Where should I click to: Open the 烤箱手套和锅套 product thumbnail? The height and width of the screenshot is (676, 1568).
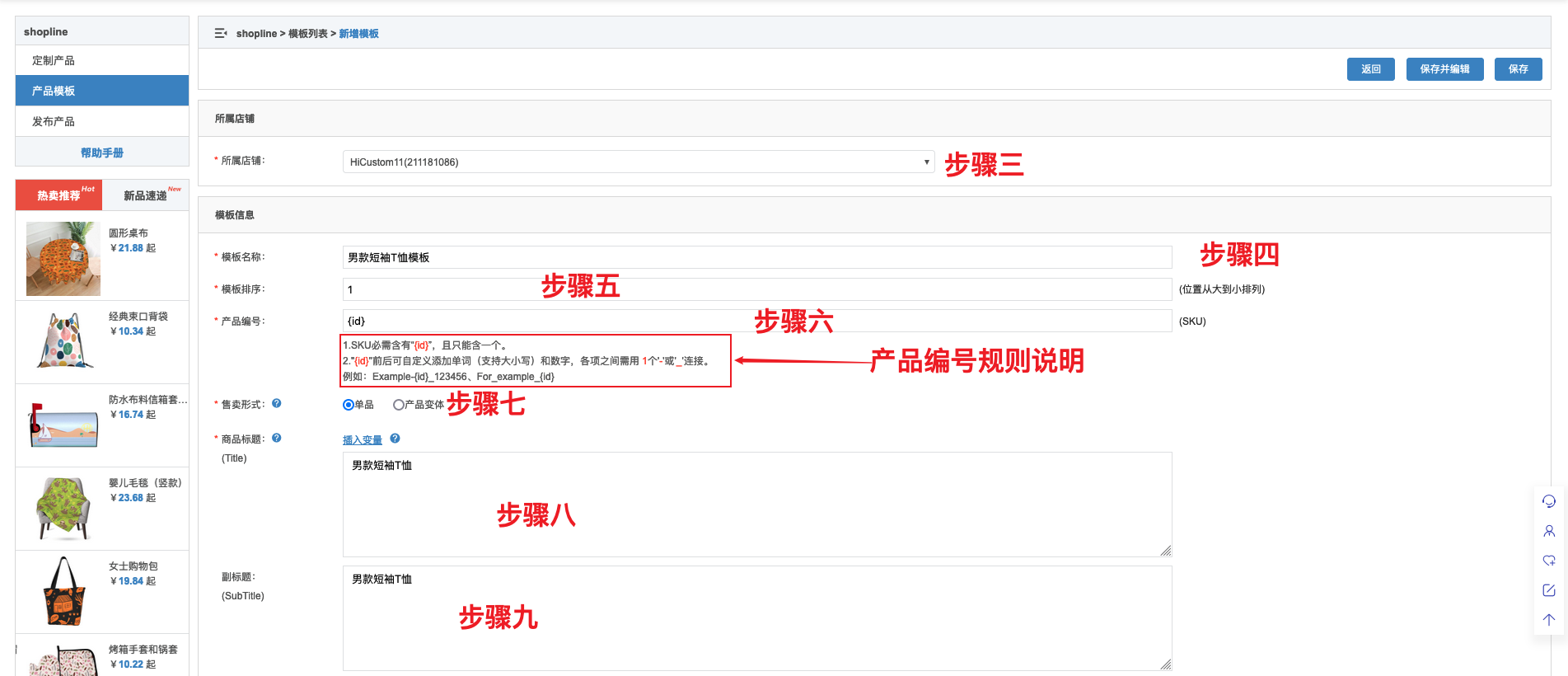63,657
